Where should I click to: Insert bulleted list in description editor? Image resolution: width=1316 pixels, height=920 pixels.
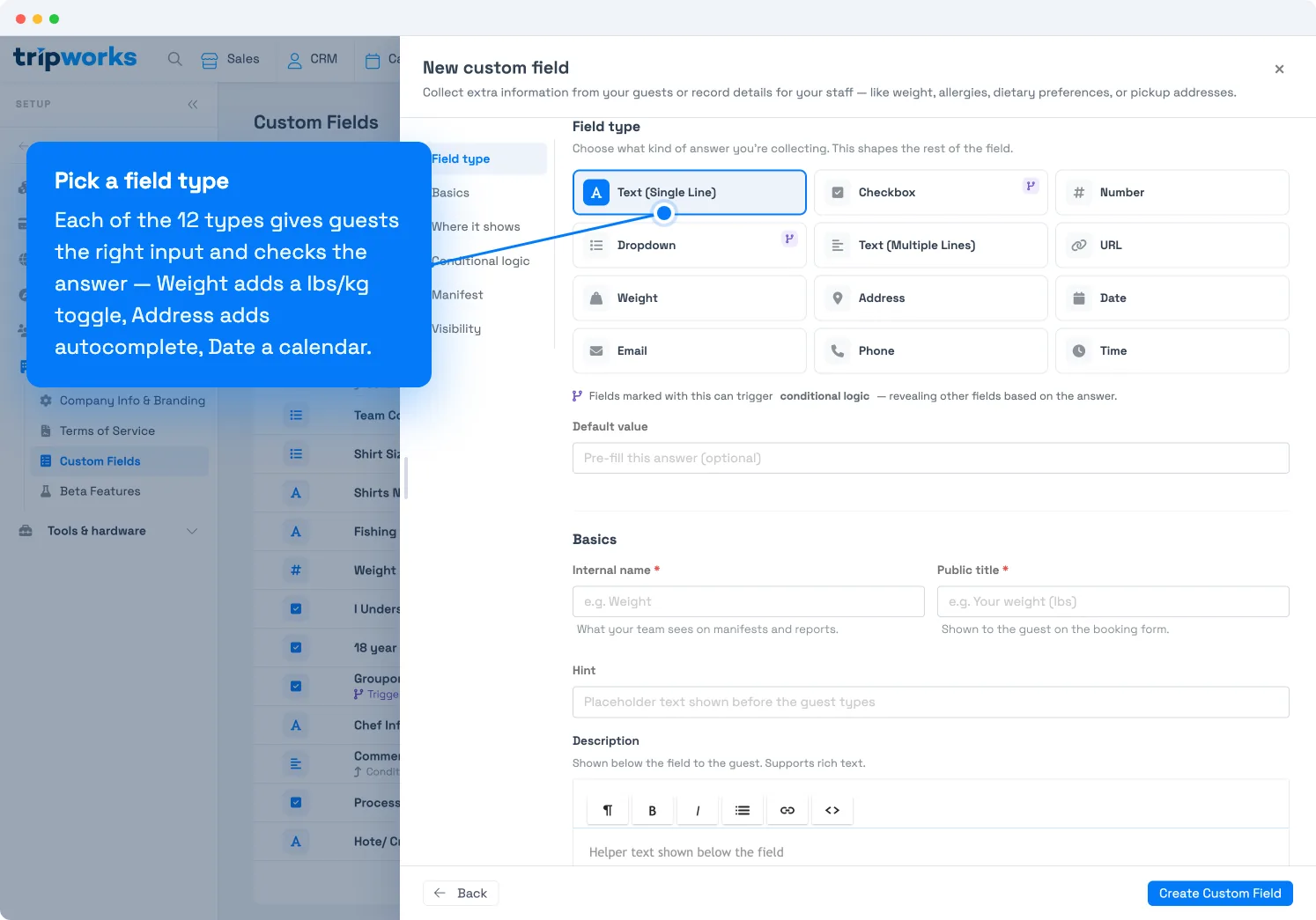(x=743, y=810)
